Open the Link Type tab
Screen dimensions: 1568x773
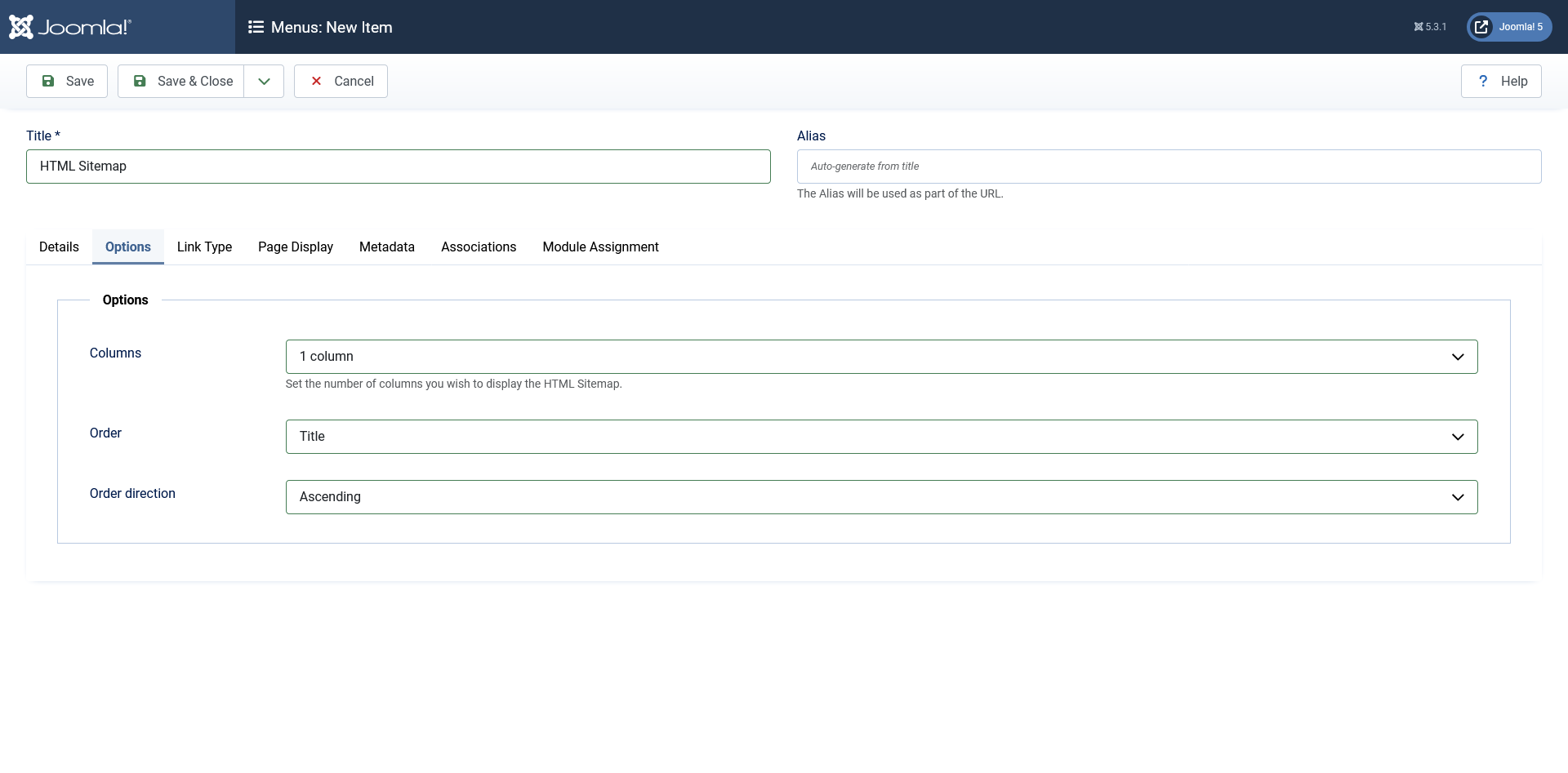click(204, 247)
